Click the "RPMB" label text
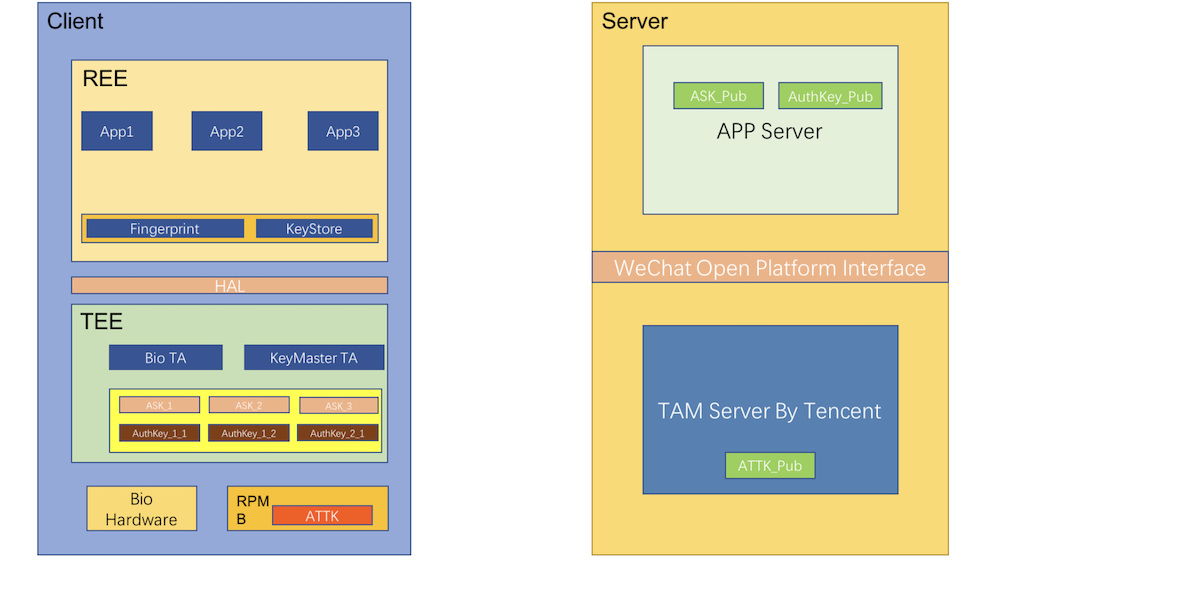 pos(253,510)
